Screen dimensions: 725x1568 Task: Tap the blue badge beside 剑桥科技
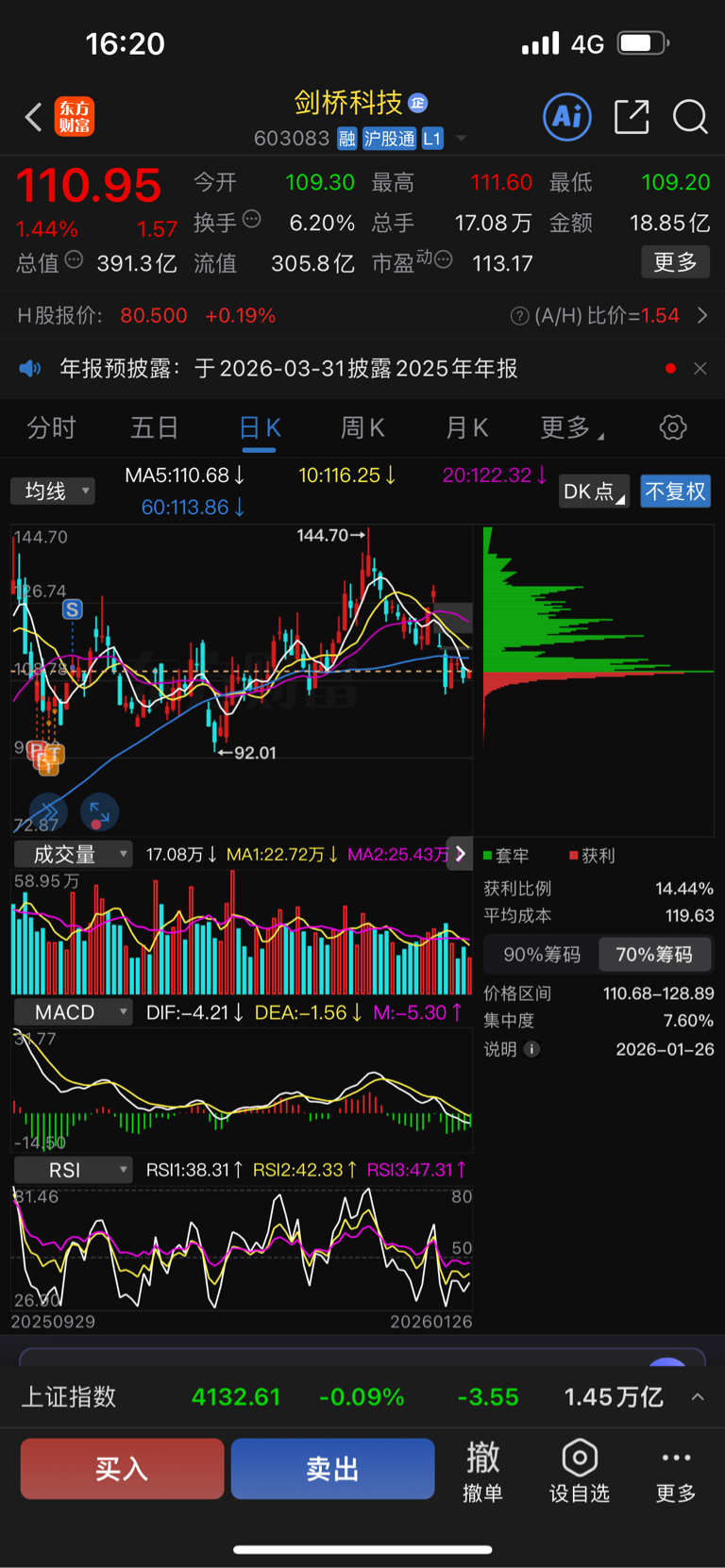[418, 103]
